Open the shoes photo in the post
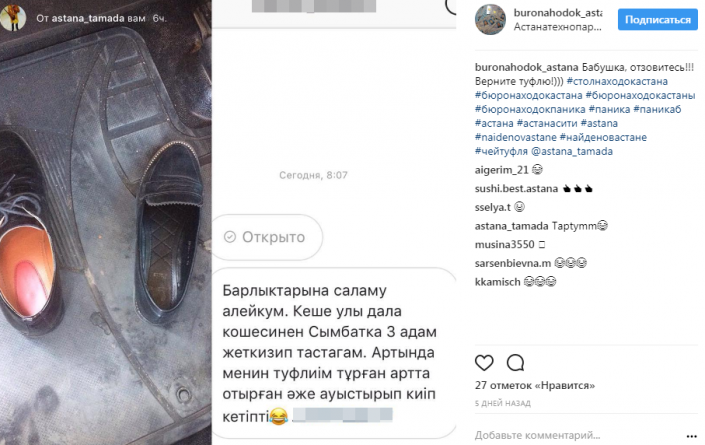 [x=106, y=222]
